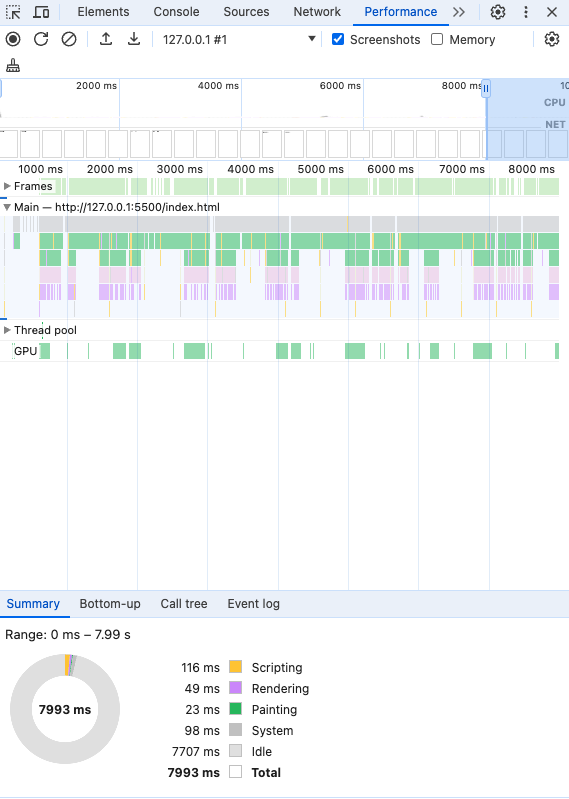Click the 3000 ms ruler label
This screenshot has width=569, height=799.
179,169
